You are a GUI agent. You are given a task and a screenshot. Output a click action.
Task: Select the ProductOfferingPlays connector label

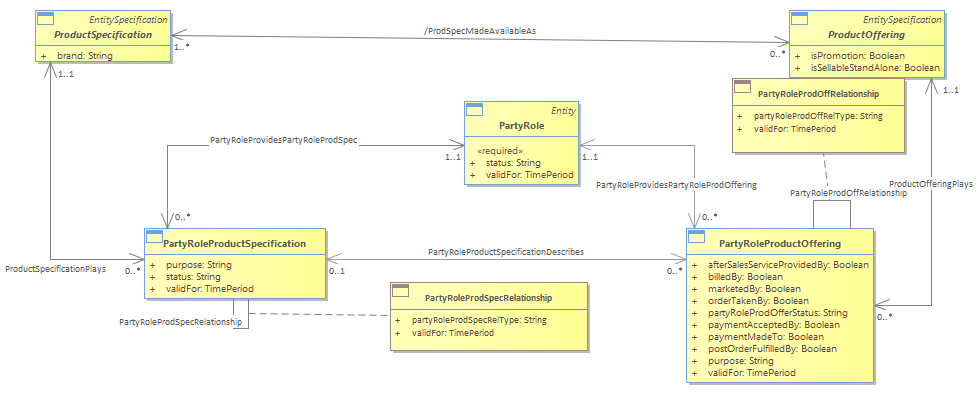tap(930, 184)
